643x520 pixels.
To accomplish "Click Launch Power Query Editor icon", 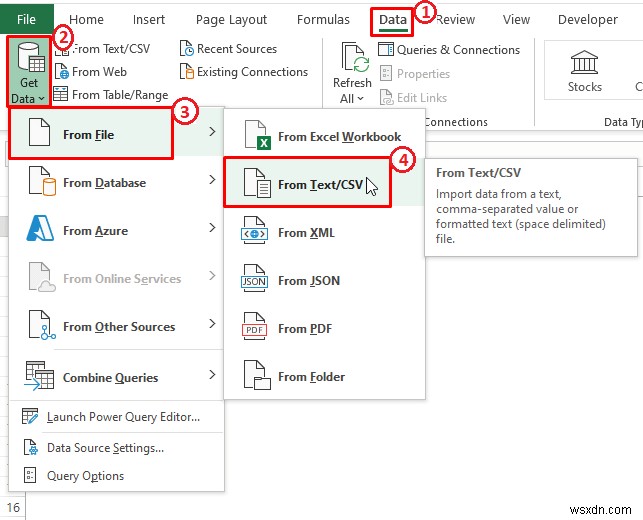I will coord(30,416).
